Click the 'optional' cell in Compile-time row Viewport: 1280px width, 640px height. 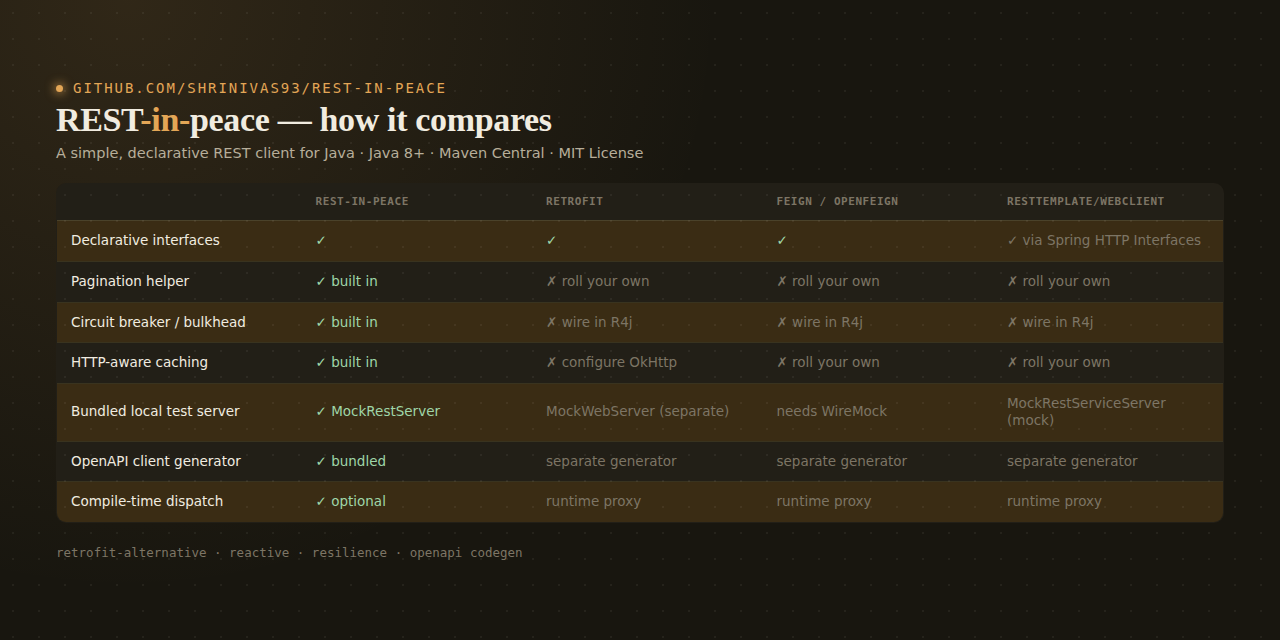(x=351, y=501)
